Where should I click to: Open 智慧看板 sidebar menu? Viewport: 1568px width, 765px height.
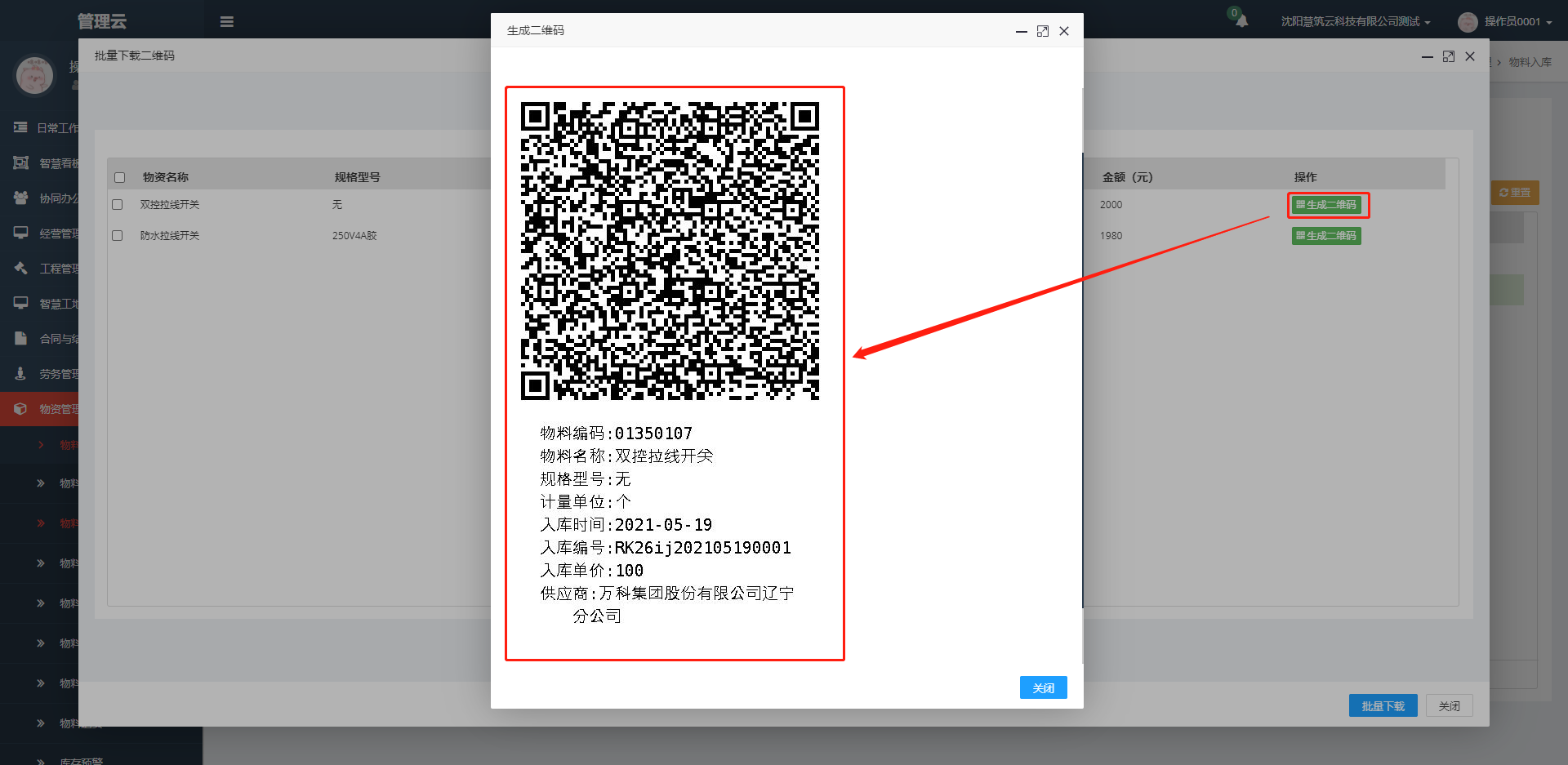pyautogui.click(x=47, y=163)
